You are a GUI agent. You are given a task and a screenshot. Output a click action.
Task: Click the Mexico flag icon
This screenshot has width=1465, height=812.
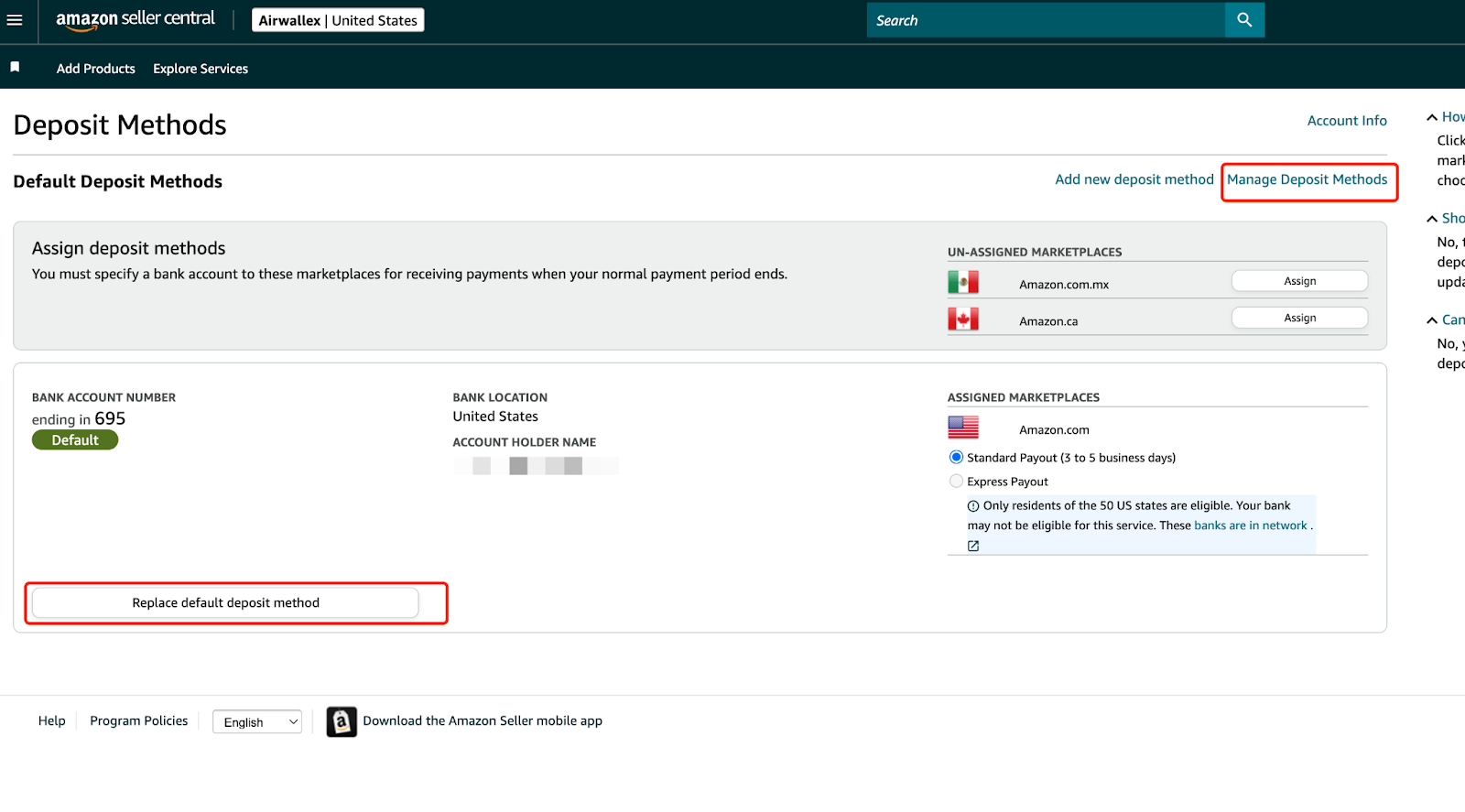963,282
